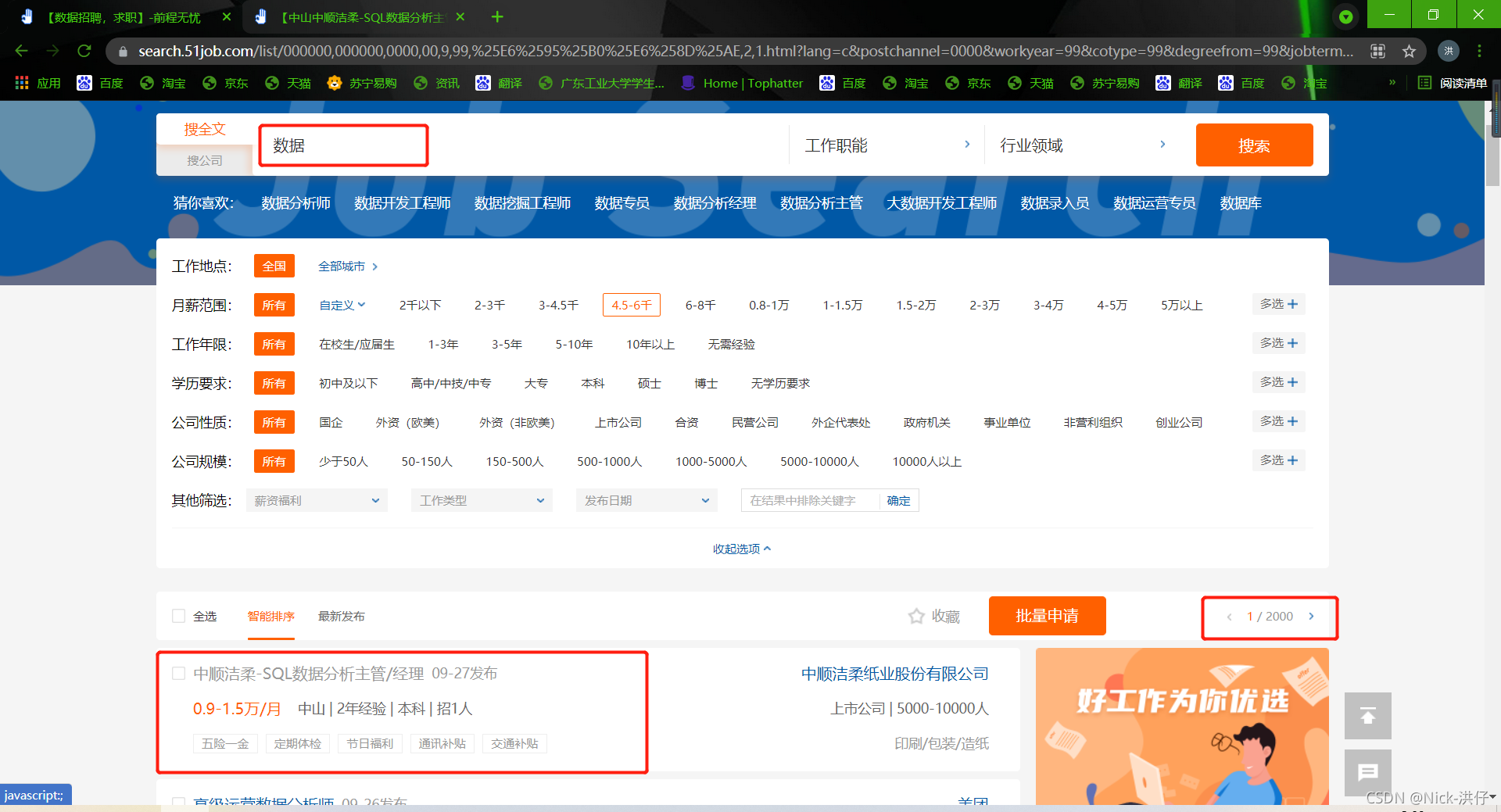Open 广东工业大学学生 bookmark
This screenshot has width=1501, height=812.
click(x=601, y=83)
